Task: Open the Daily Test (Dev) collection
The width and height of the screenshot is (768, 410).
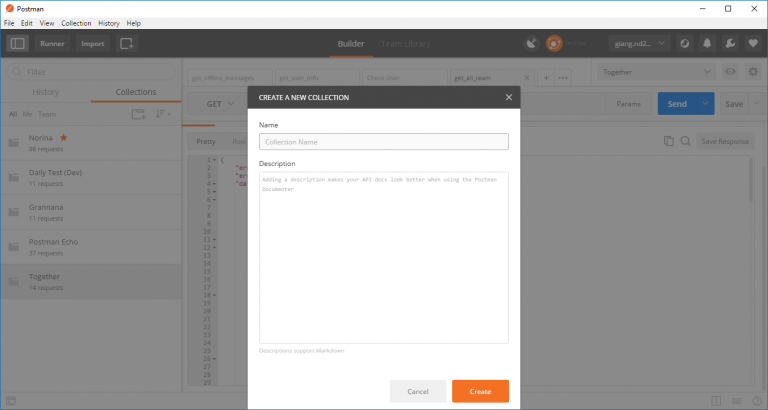Action: [x=91, y=177]
